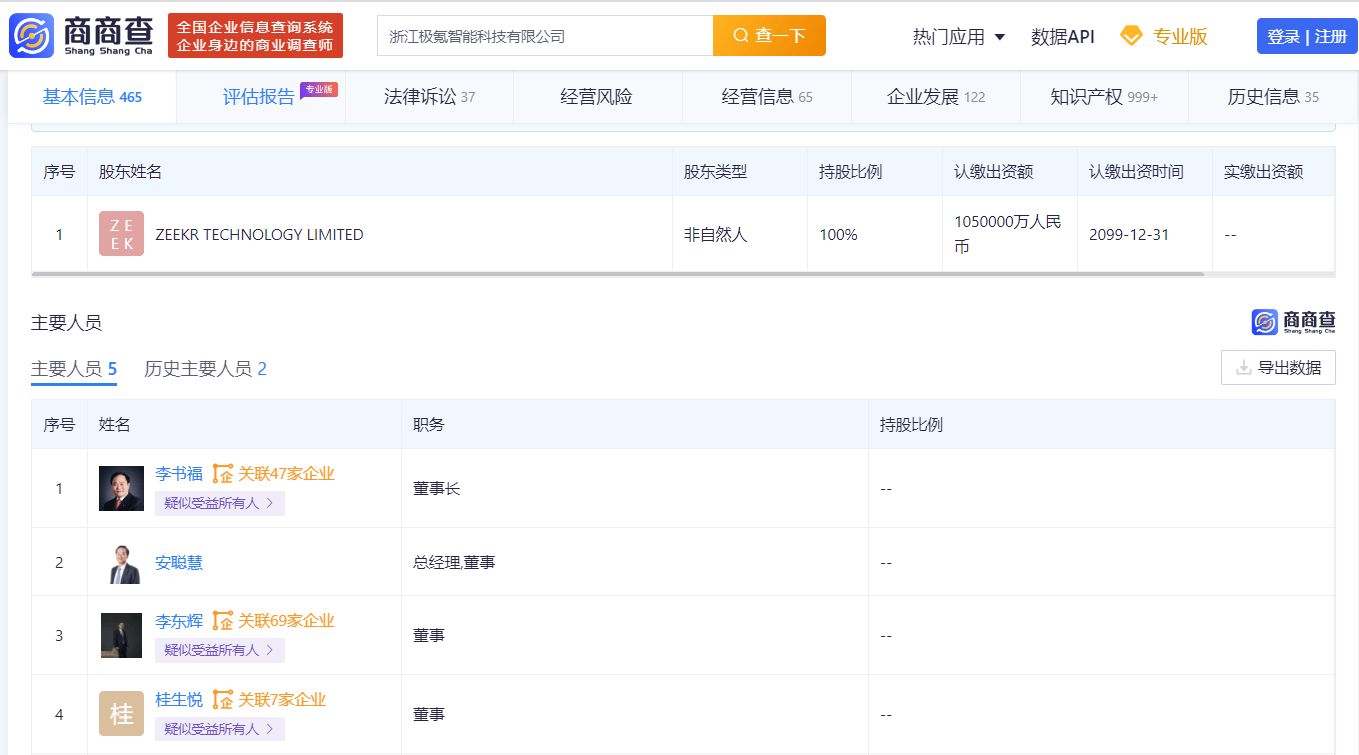This screenshot has width=1359, height=755.
Task: Switch to the 法律诉讼 tab
Action: pos(429,97)
